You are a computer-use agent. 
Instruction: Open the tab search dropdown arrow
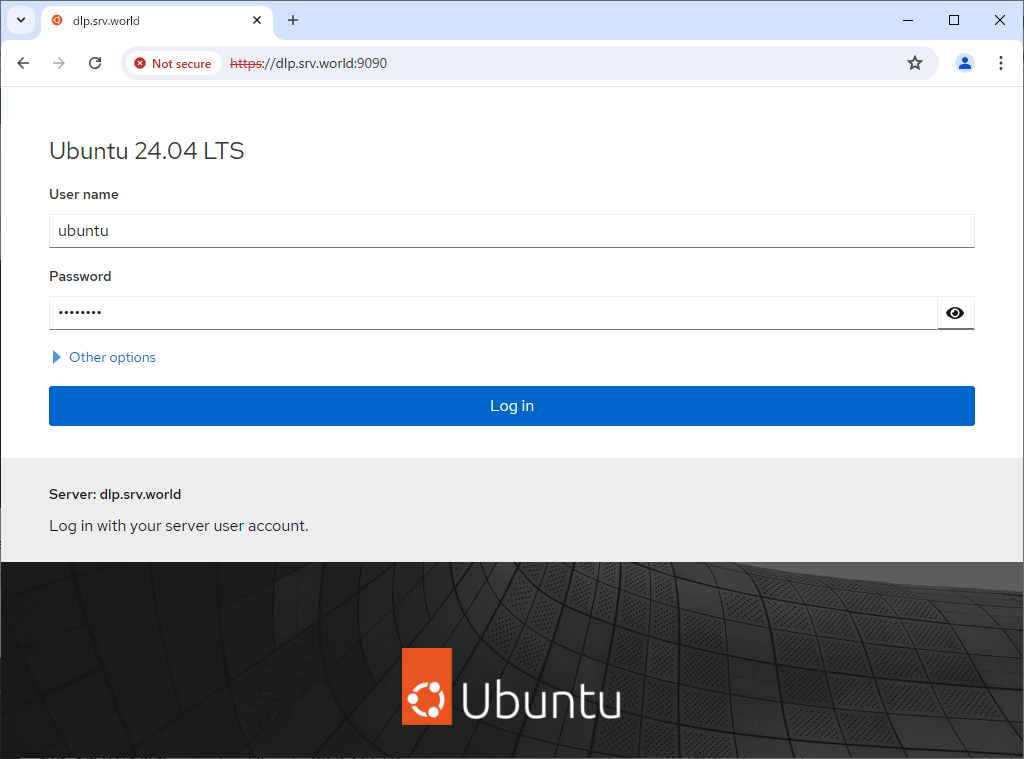point(21,20)
